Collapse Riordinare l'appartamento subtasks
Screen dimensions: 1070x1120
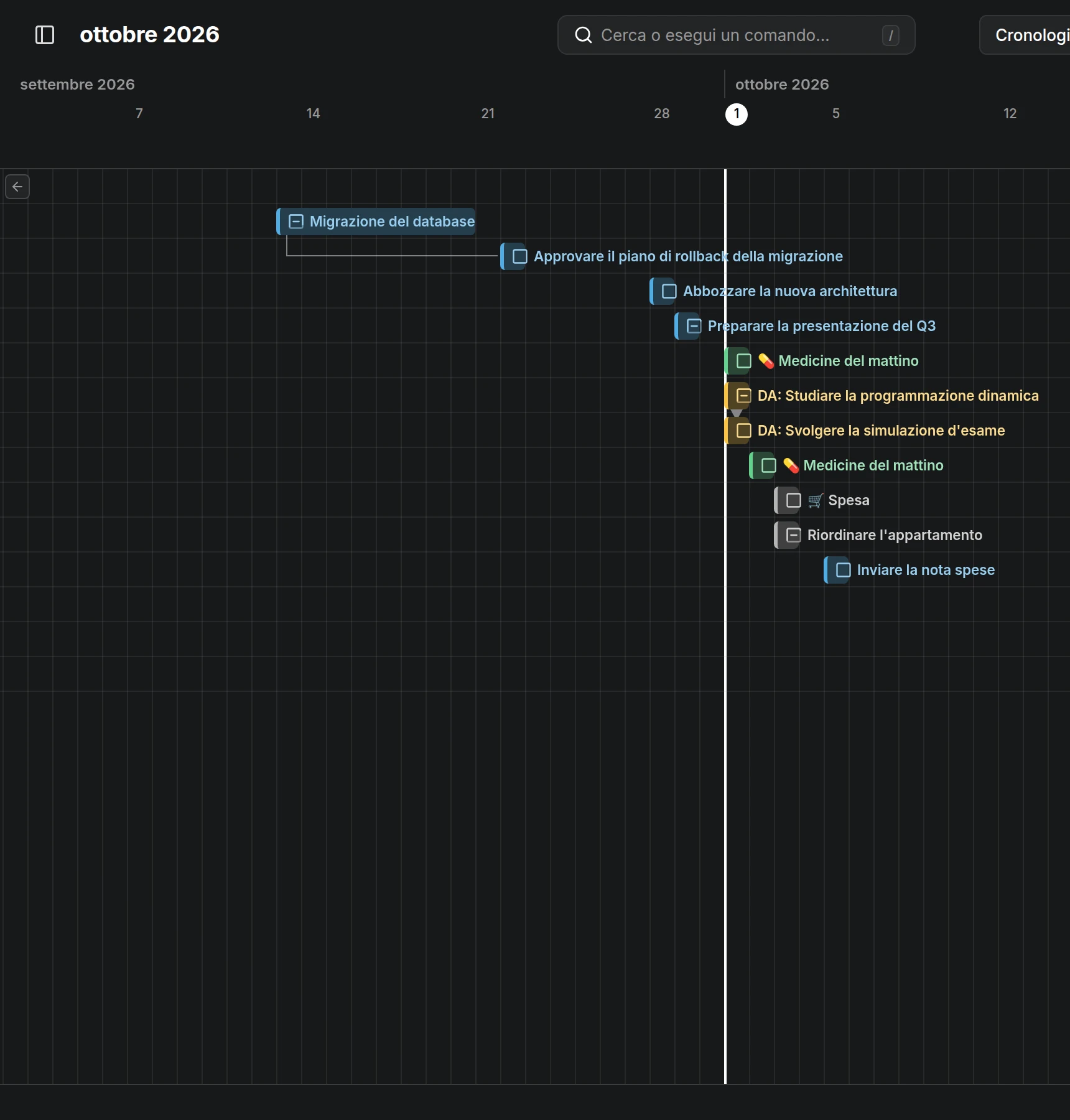point(793,535)
